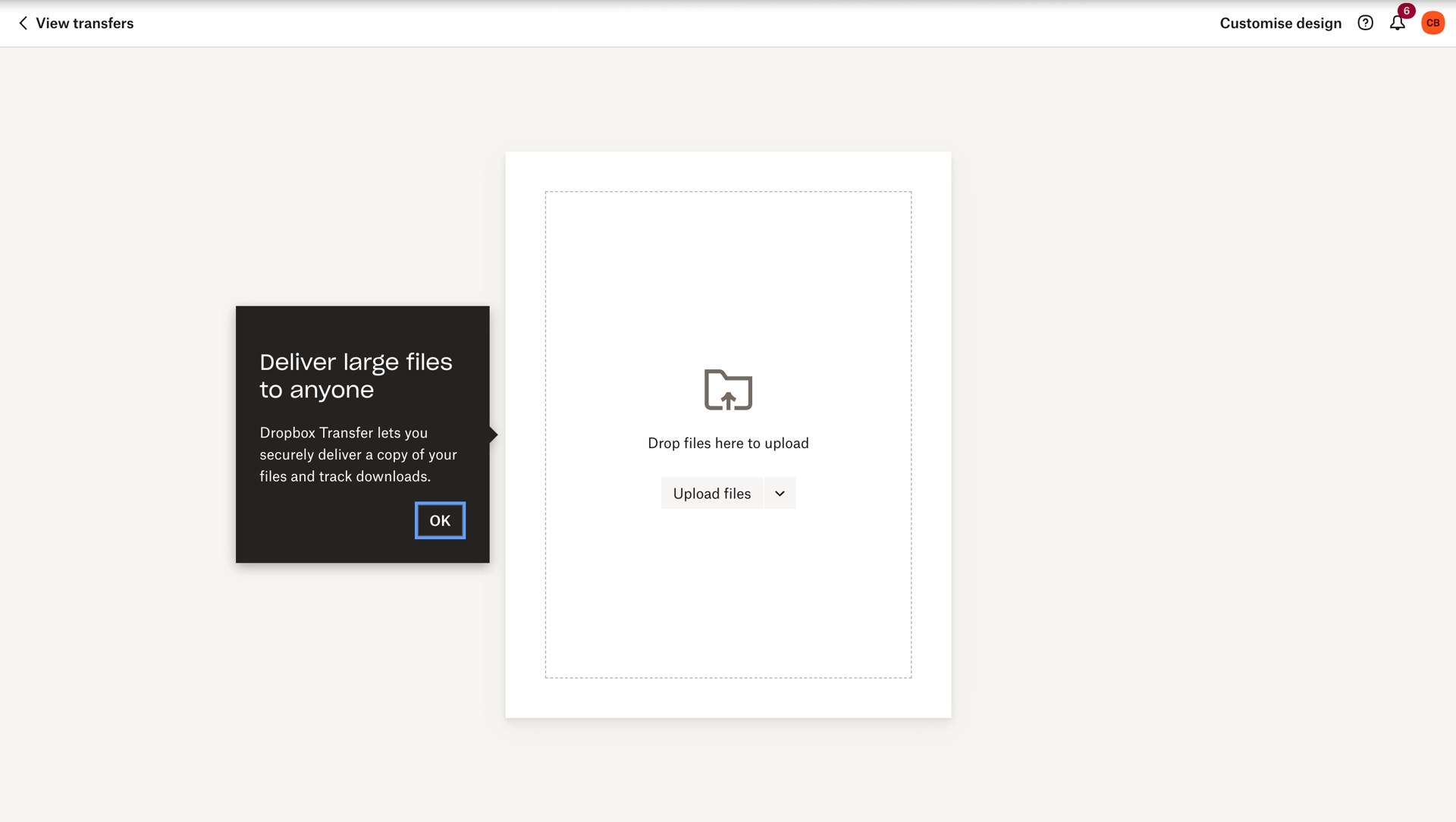Go back to View transfers

(85, 23)
